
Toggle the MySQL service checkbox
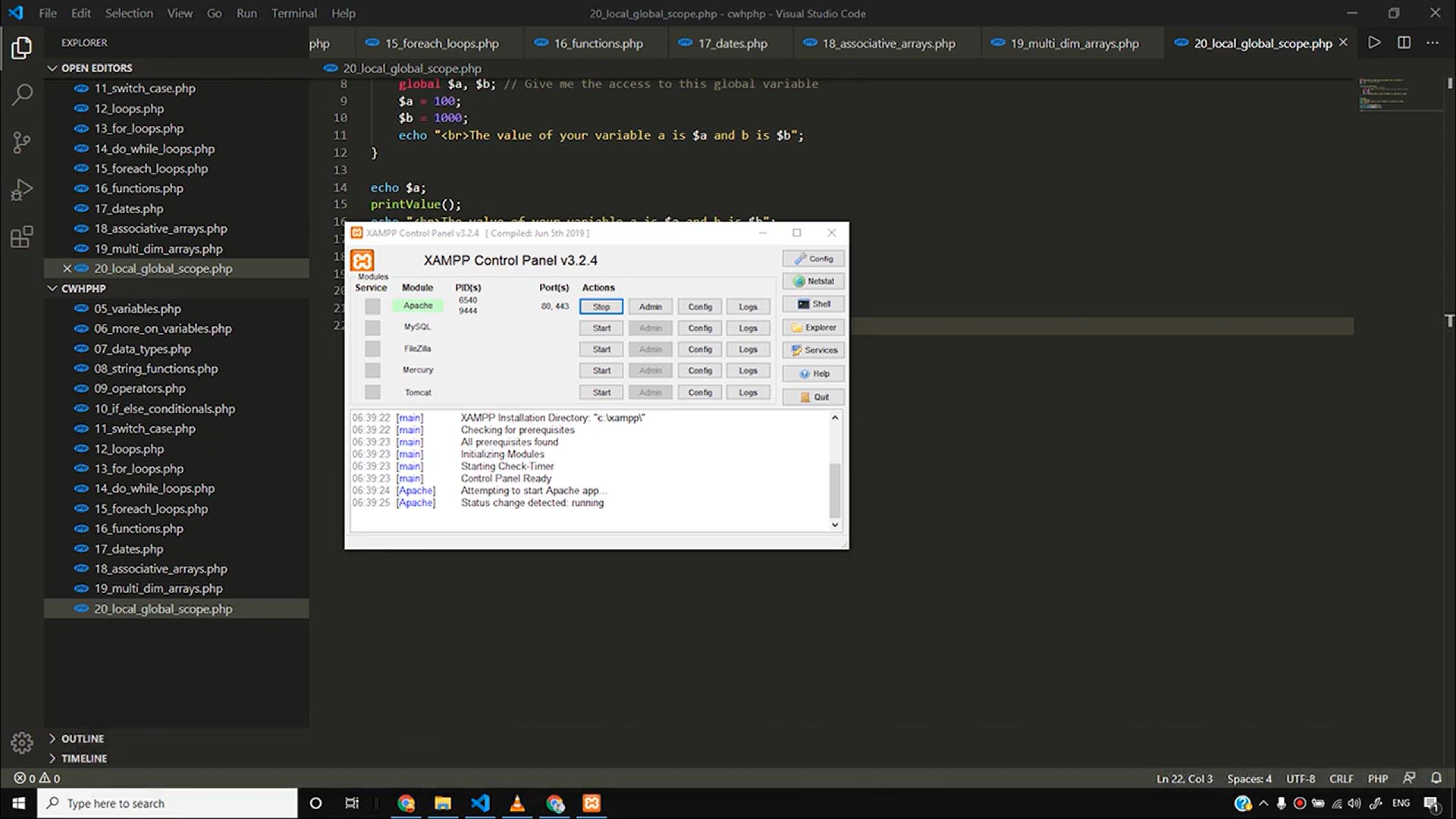[x=372, y=328]
